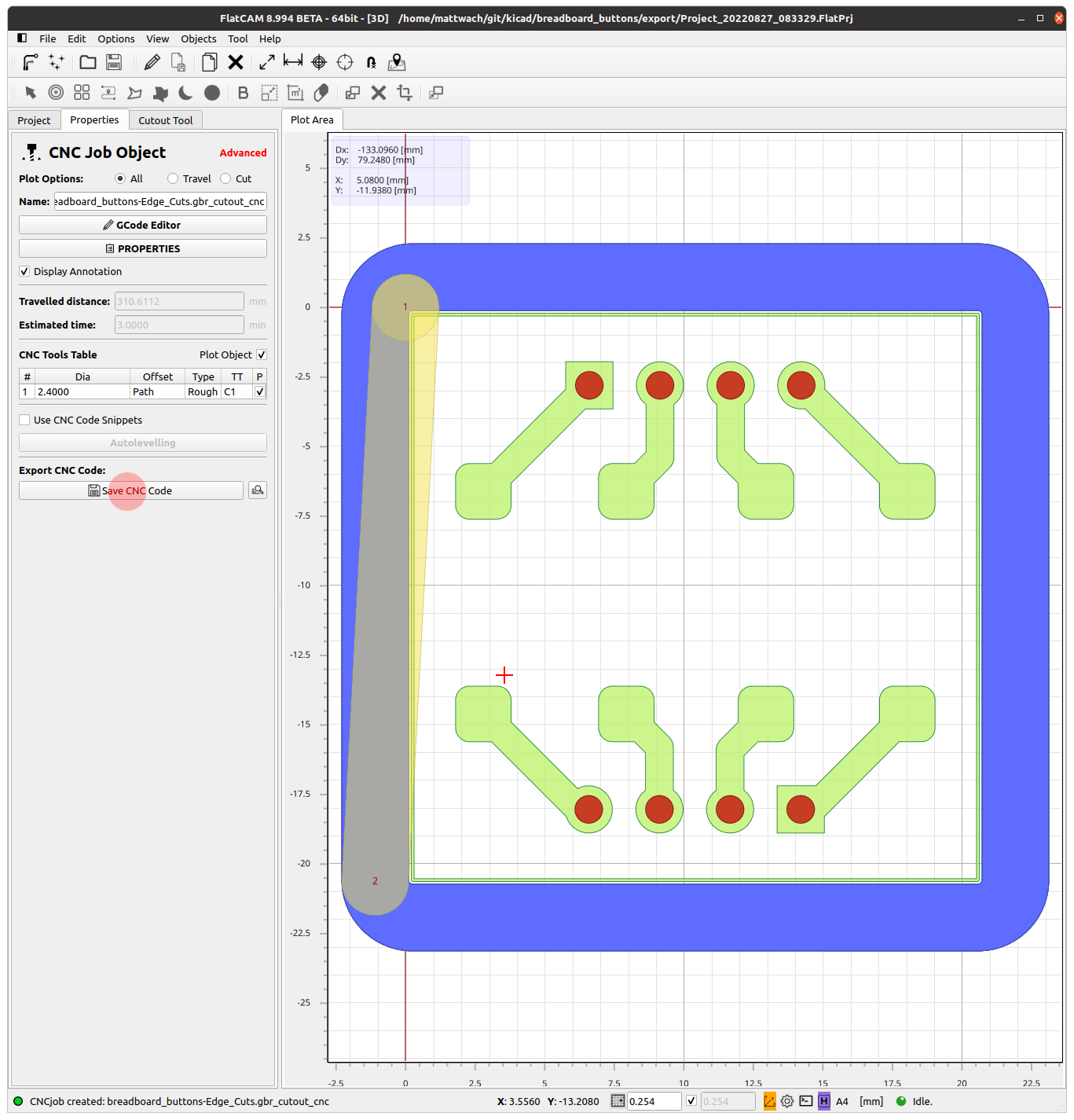Enable Use CNC Code Snippets
The width and height of the screenshot is (1074, 1120).
point(24,420)
